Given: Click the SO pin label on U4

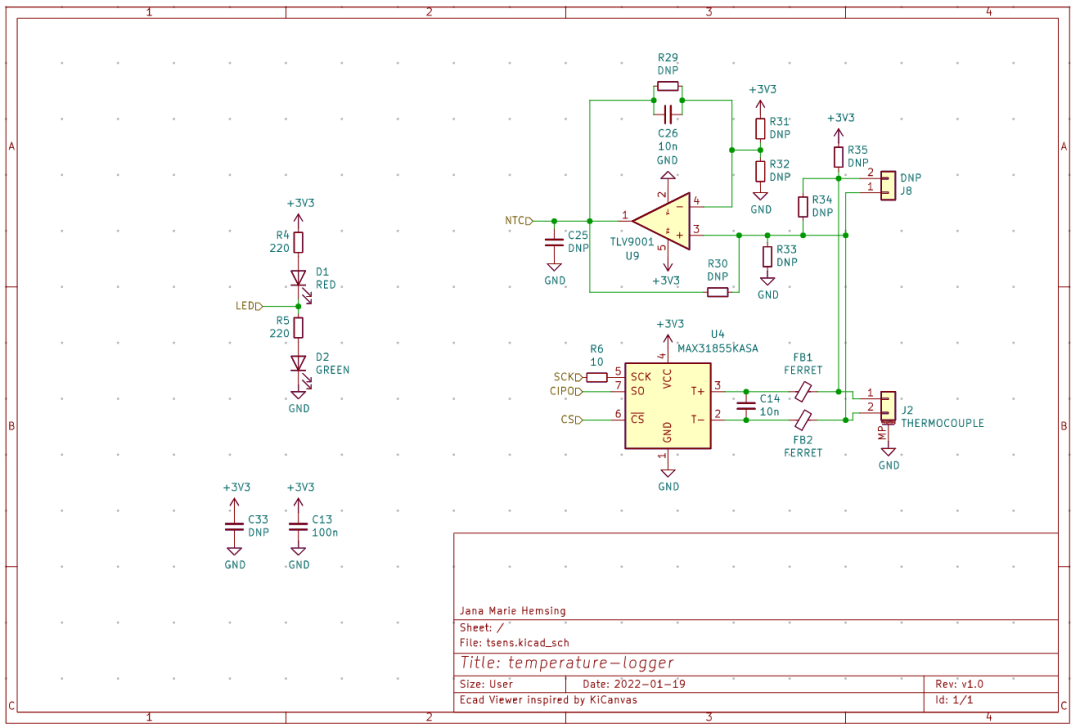Looking at the screenshot, I should (x=638, y=391).
